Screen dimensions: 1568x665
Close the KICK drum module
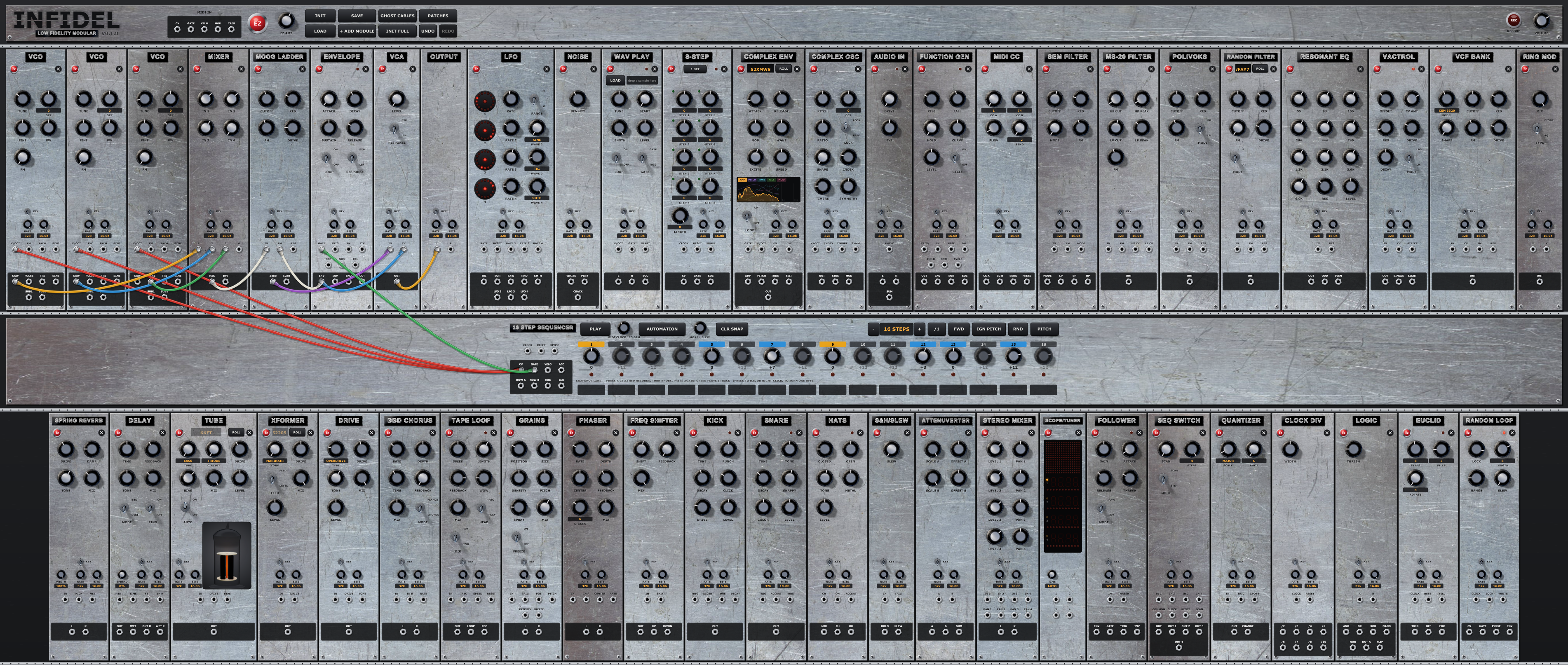[738, 433]
